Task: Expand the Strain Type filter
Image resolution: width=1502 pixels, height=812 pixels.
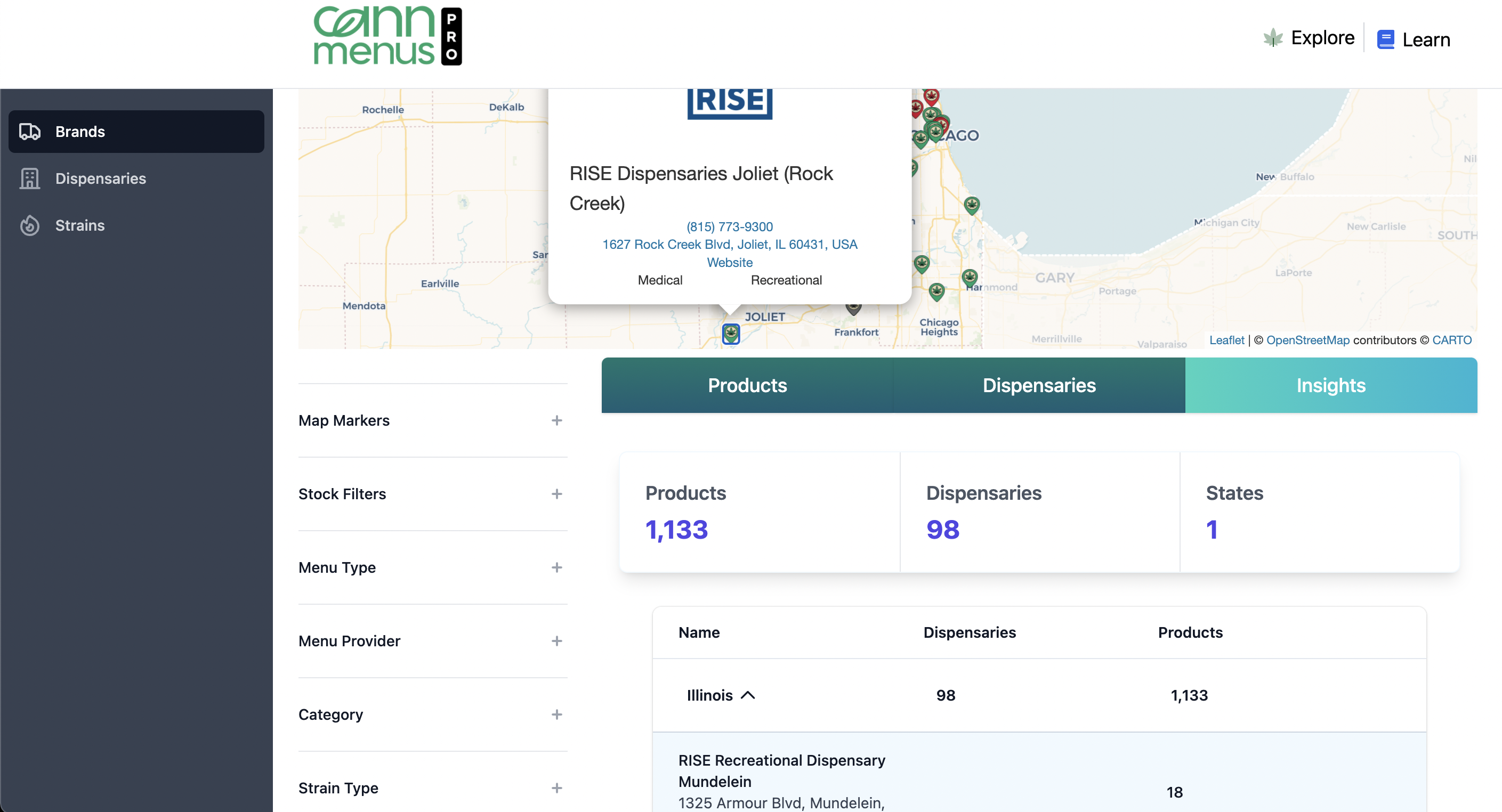Action: coord(433,787)
